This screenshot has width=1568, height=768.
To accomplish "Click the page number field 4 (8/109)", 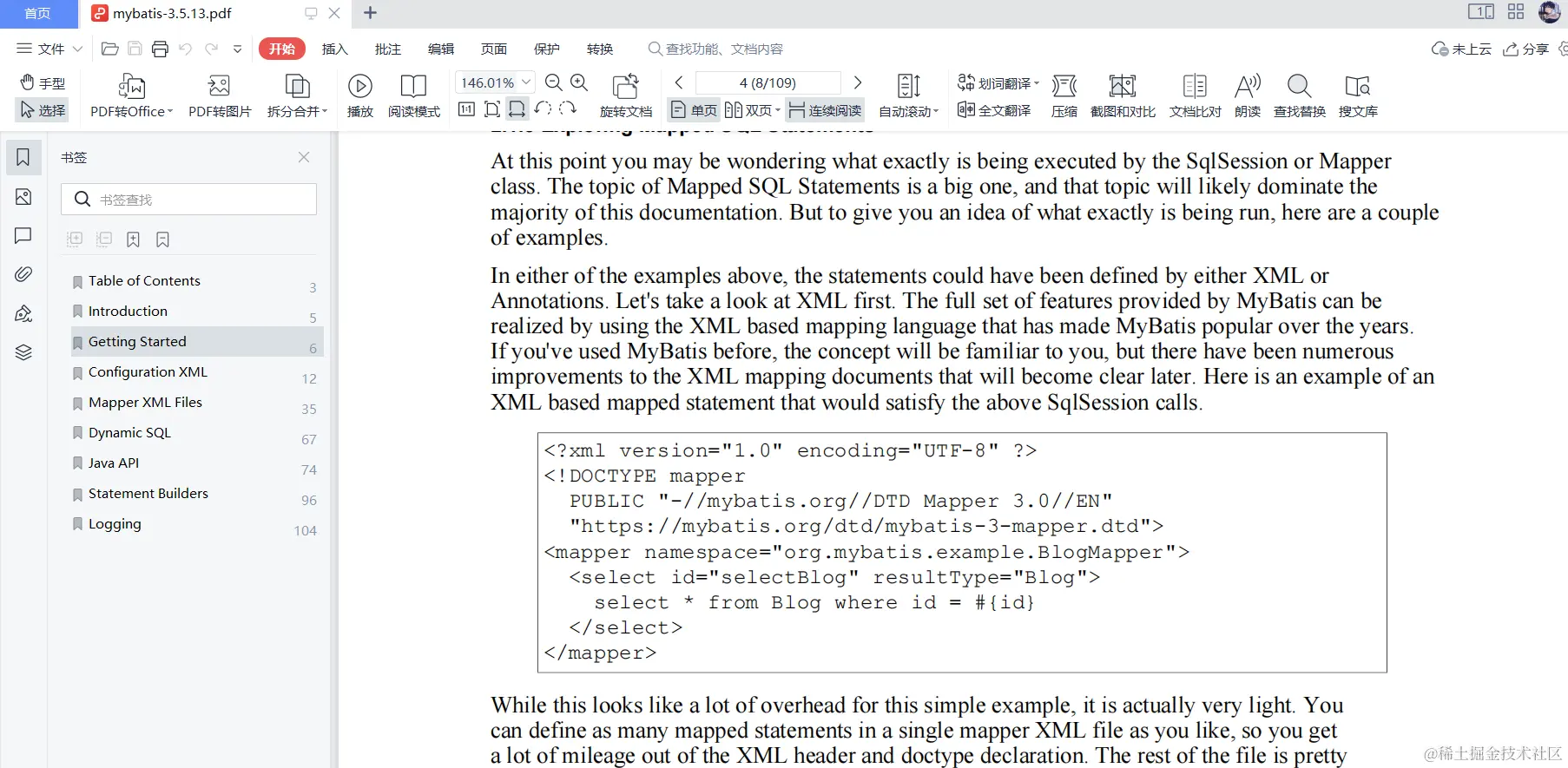I will coord(768,82).
